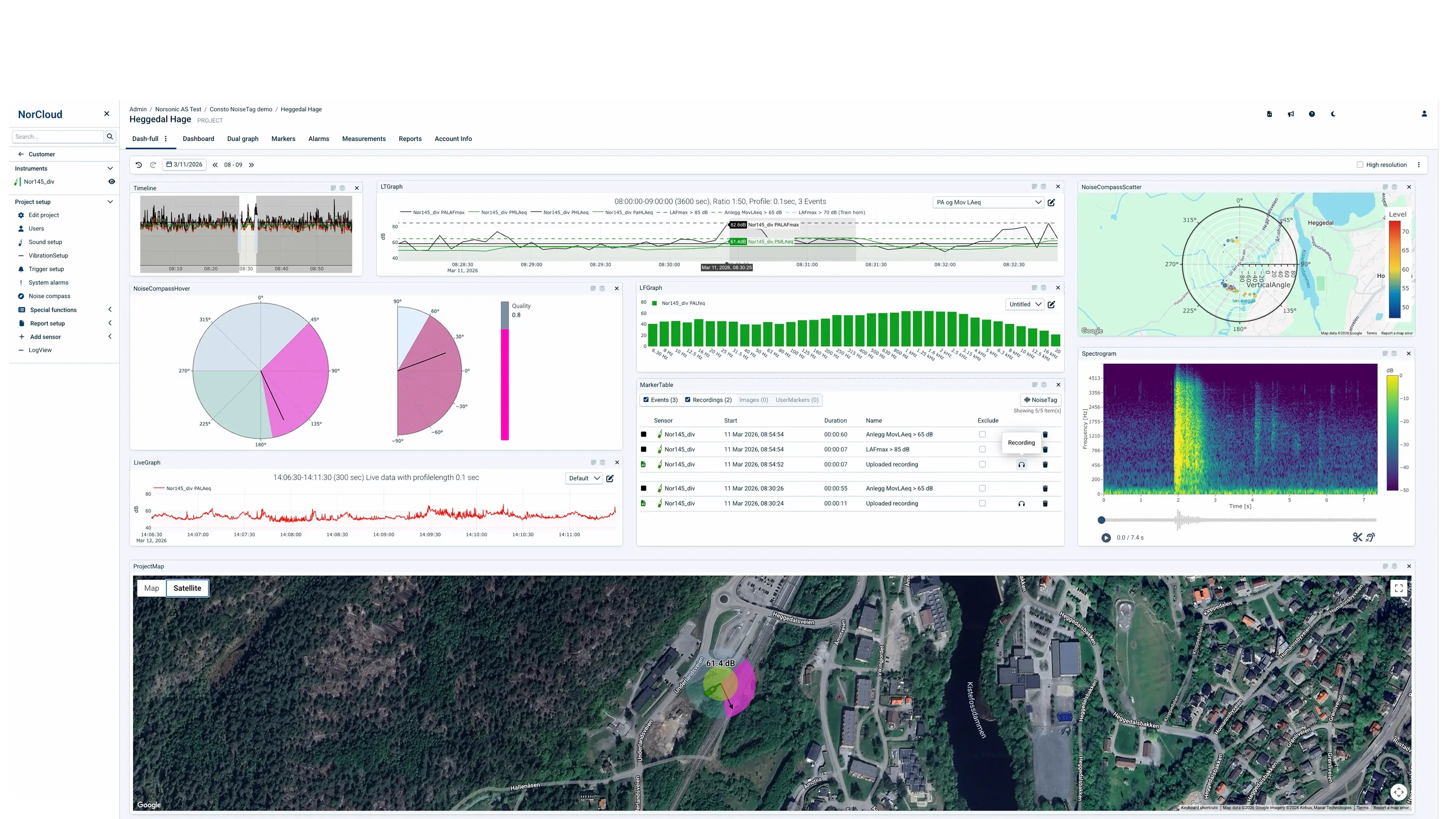
Task: Collapse the Project setup section
Action: tap(110, 202)
